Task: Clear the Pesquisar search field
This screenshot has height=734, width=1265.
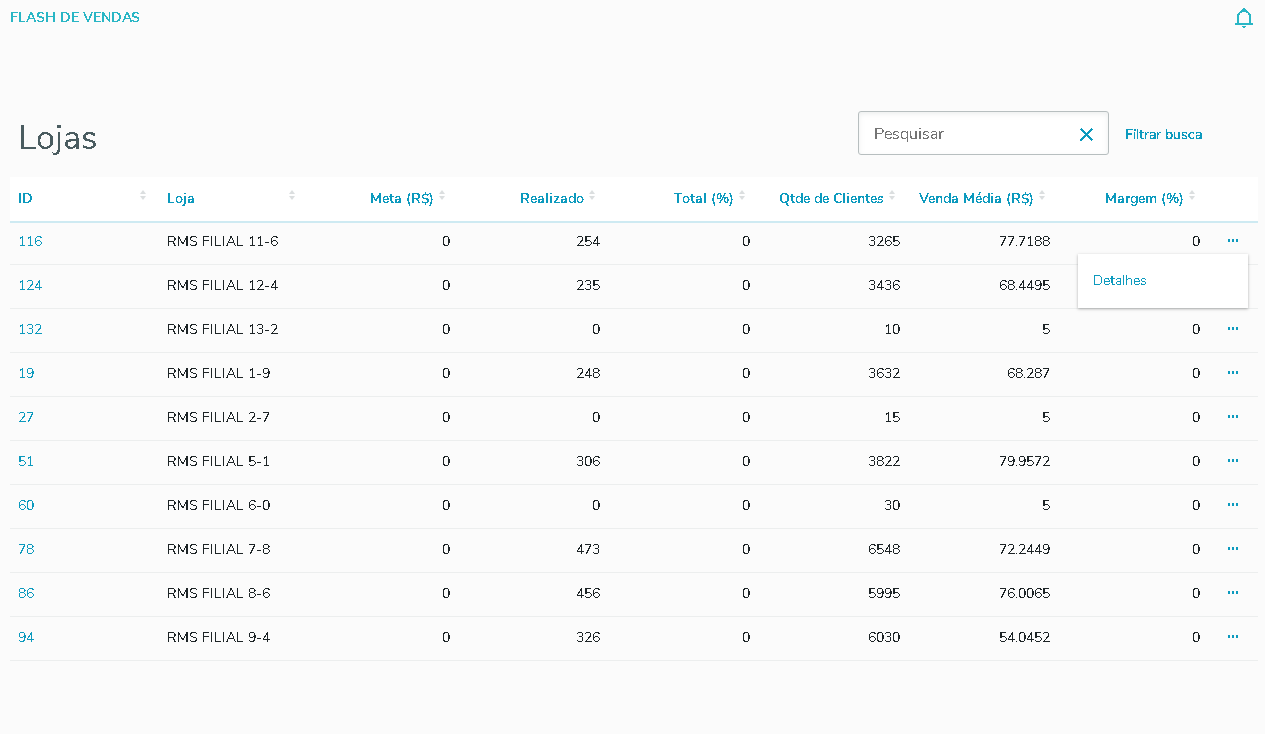Action: pyautogui.click(x=1086, y=134)
